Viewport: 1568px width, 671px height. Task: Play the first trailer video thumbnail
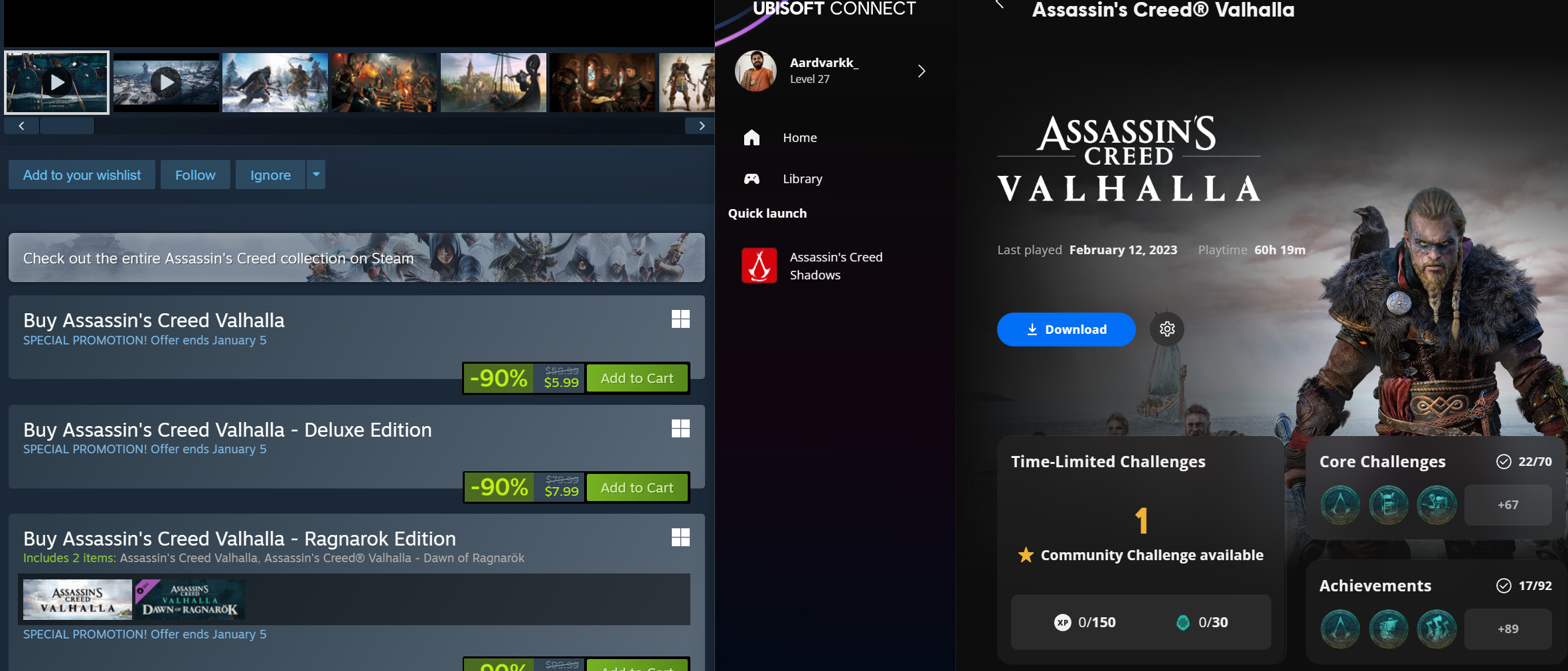point(57,82)
